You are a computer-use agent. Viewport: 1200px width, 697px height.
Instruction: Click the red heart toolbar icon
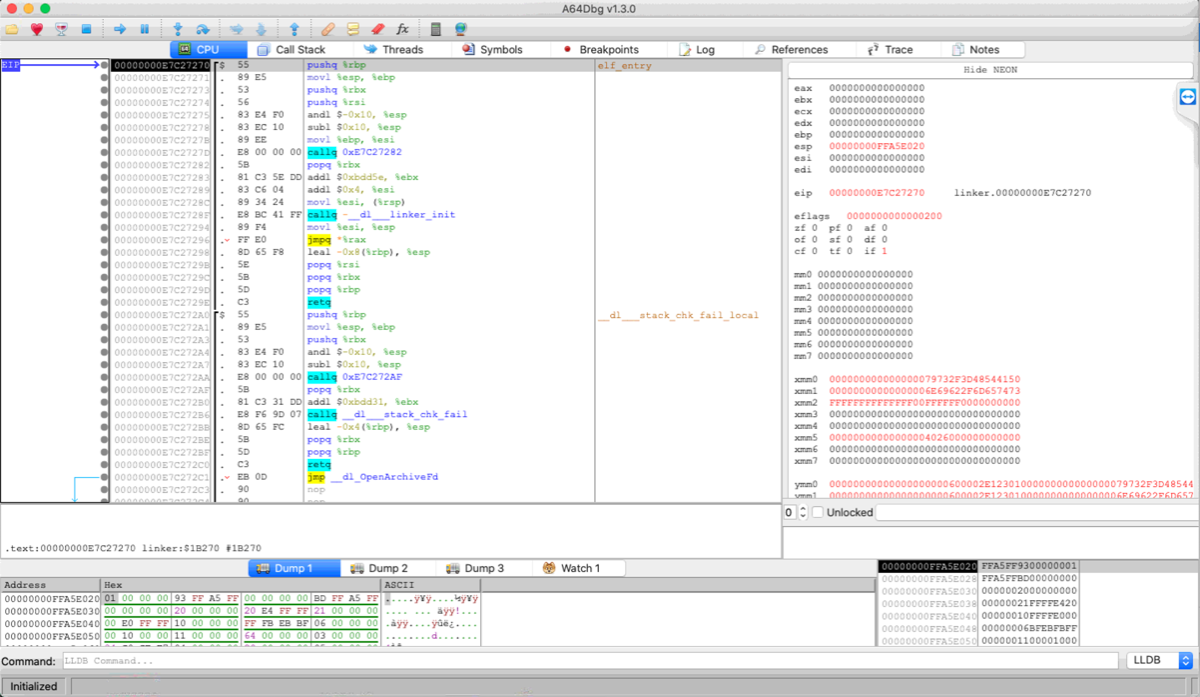pyautogui.click(x=37, y=29)
